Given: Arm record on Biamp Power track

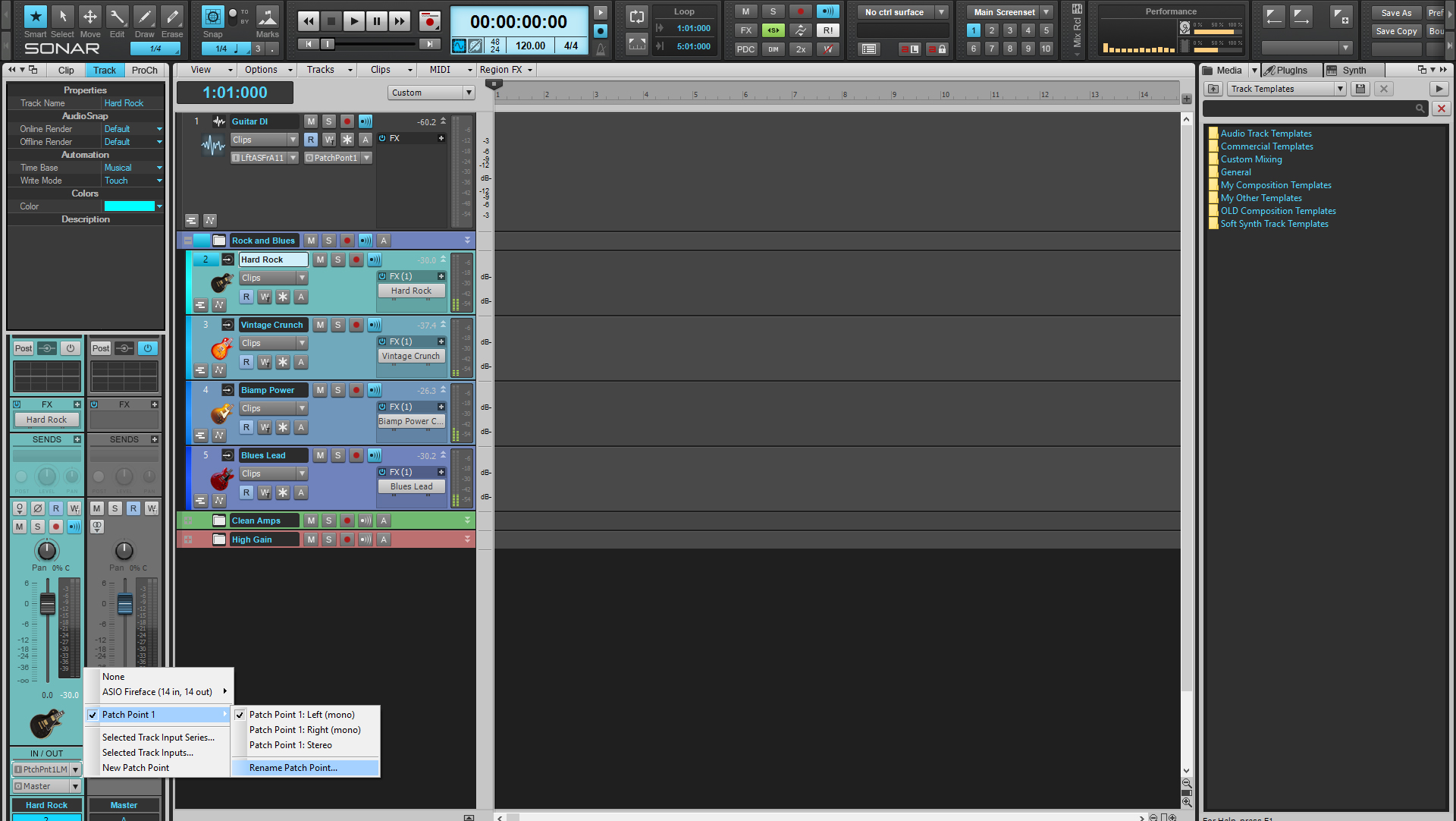Looking at the screenshot, I should click(356, 390).
